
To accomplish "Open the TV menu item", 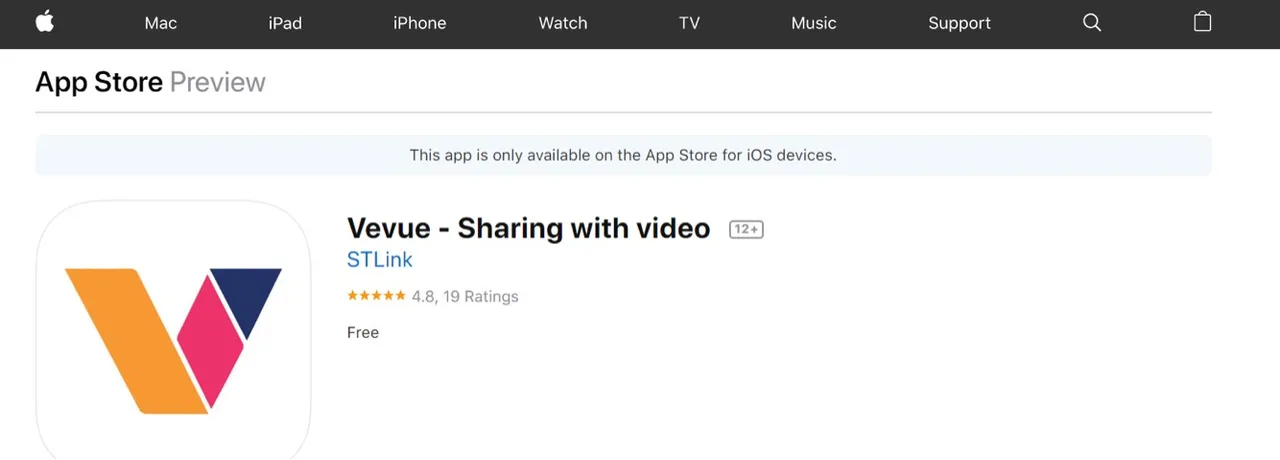I will [689, 23].
